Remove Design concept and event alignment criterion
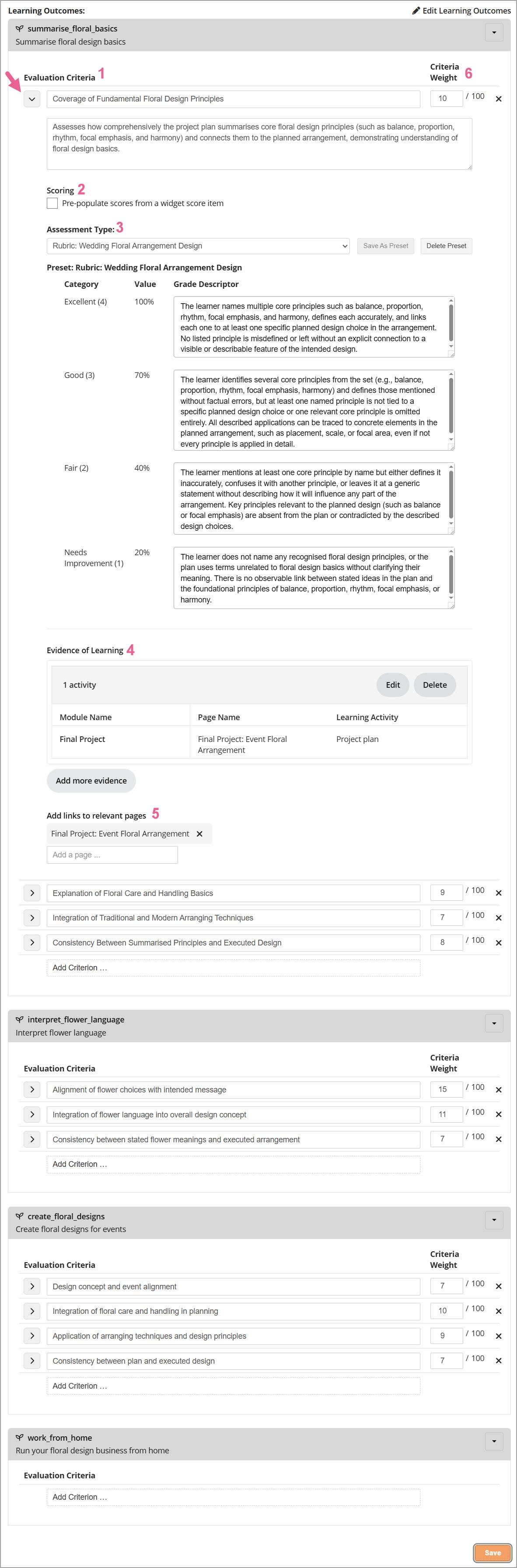 499,1286
